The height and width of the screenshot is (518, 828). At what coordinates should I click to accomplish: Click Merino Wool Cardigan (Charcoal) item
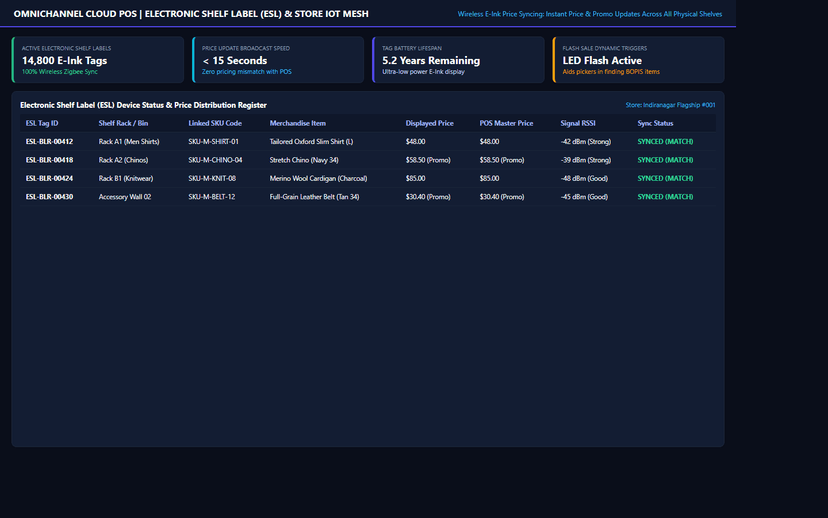[x=318, y=178]
